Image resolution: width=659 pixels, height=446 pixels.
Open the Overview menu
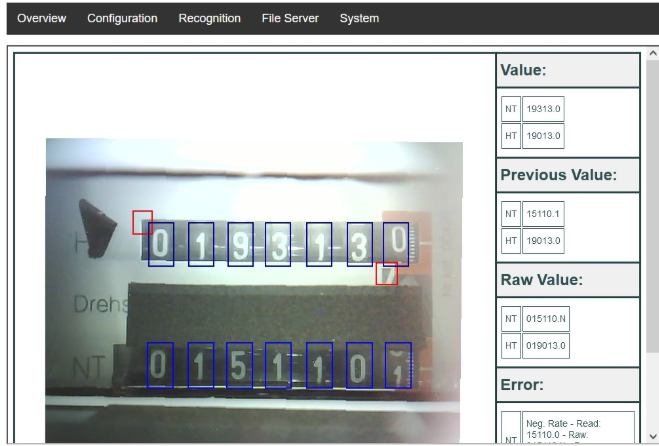[x=41, y=18]
